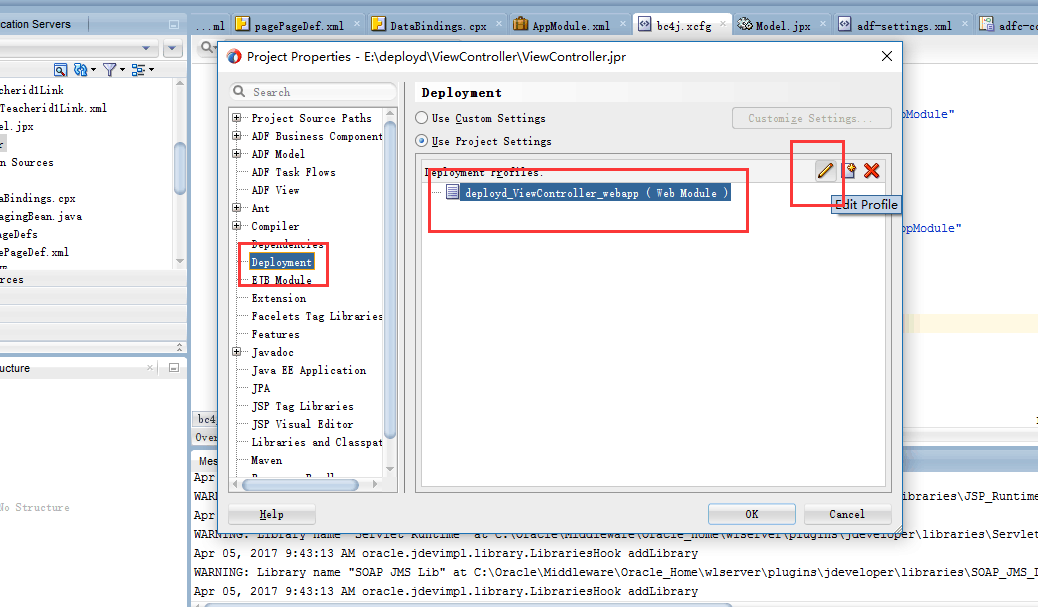Viewport: 1038px width, 607px height.
Task: Expand the ADF Model node
Action: (x=236, y=154)
